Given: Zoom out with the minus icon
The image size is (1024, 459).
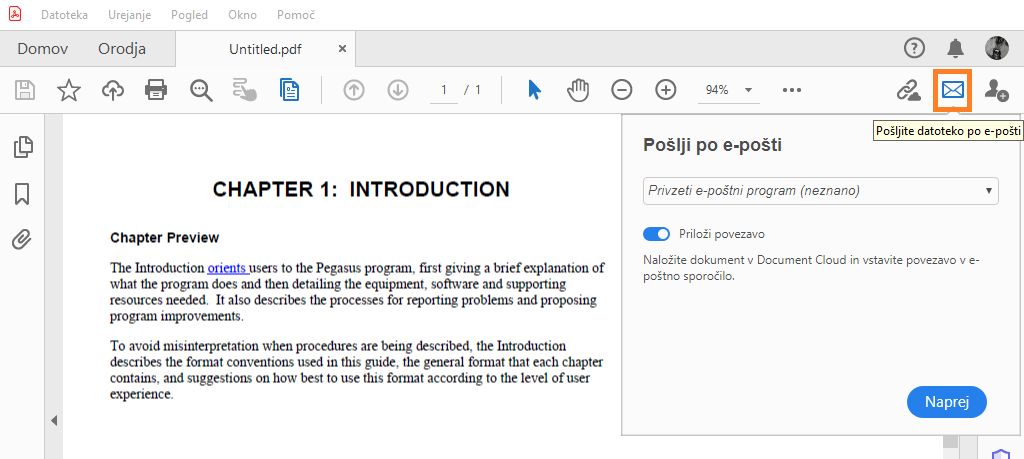Looking at the screenshot, I should [x=622, y=90].
